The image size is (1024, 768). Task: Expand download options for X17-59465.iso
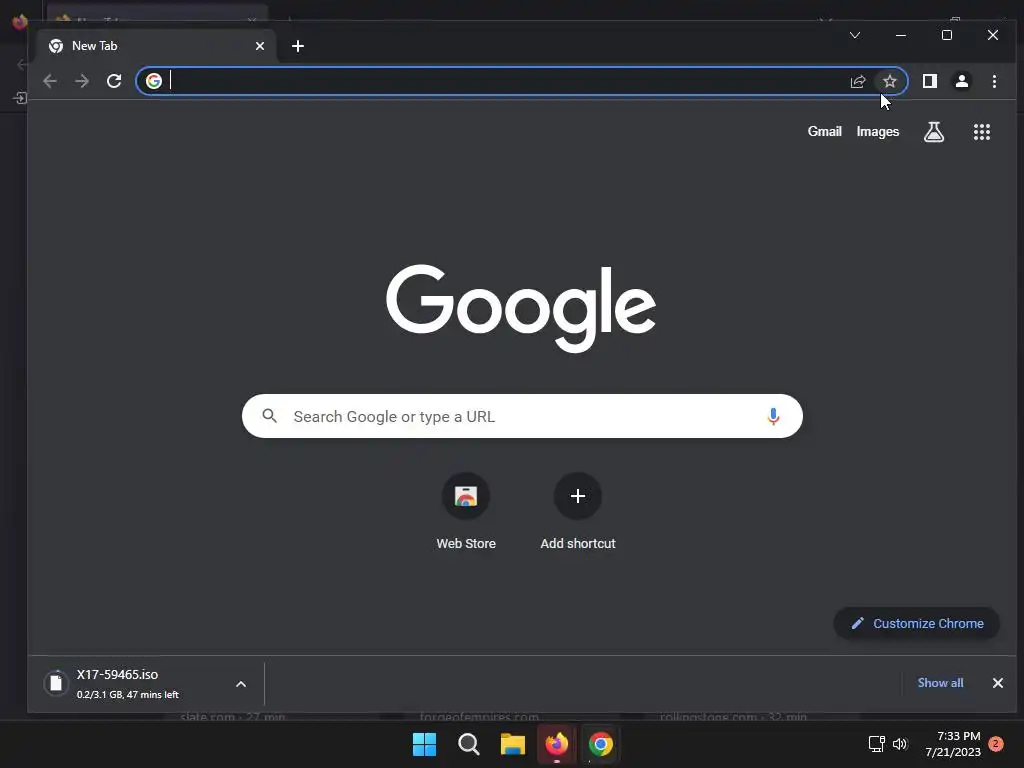click(241, 684)
